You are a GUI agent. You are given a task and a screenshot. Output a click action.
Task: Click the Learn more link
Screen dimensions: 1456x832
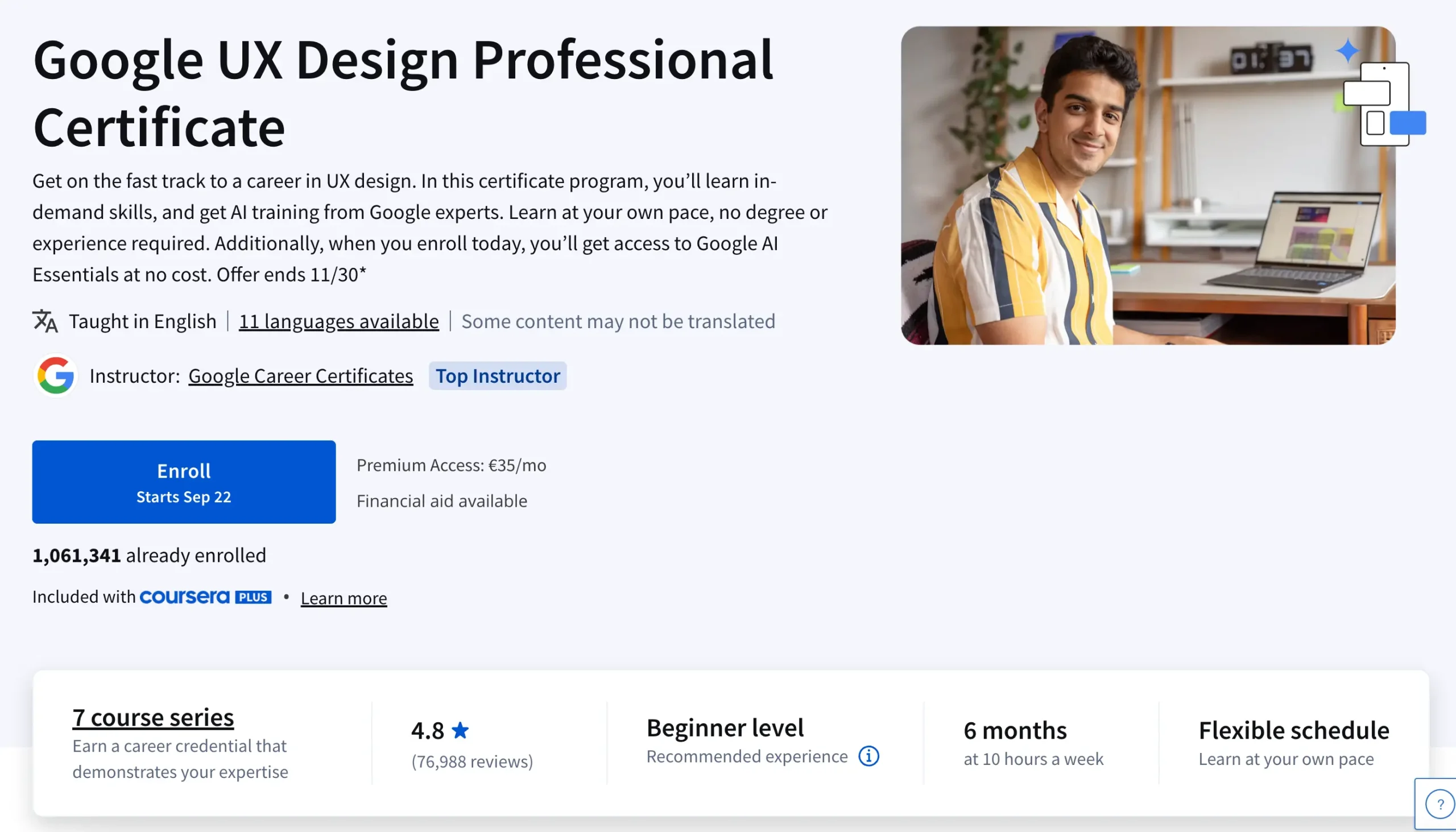(x=344, y=598)
